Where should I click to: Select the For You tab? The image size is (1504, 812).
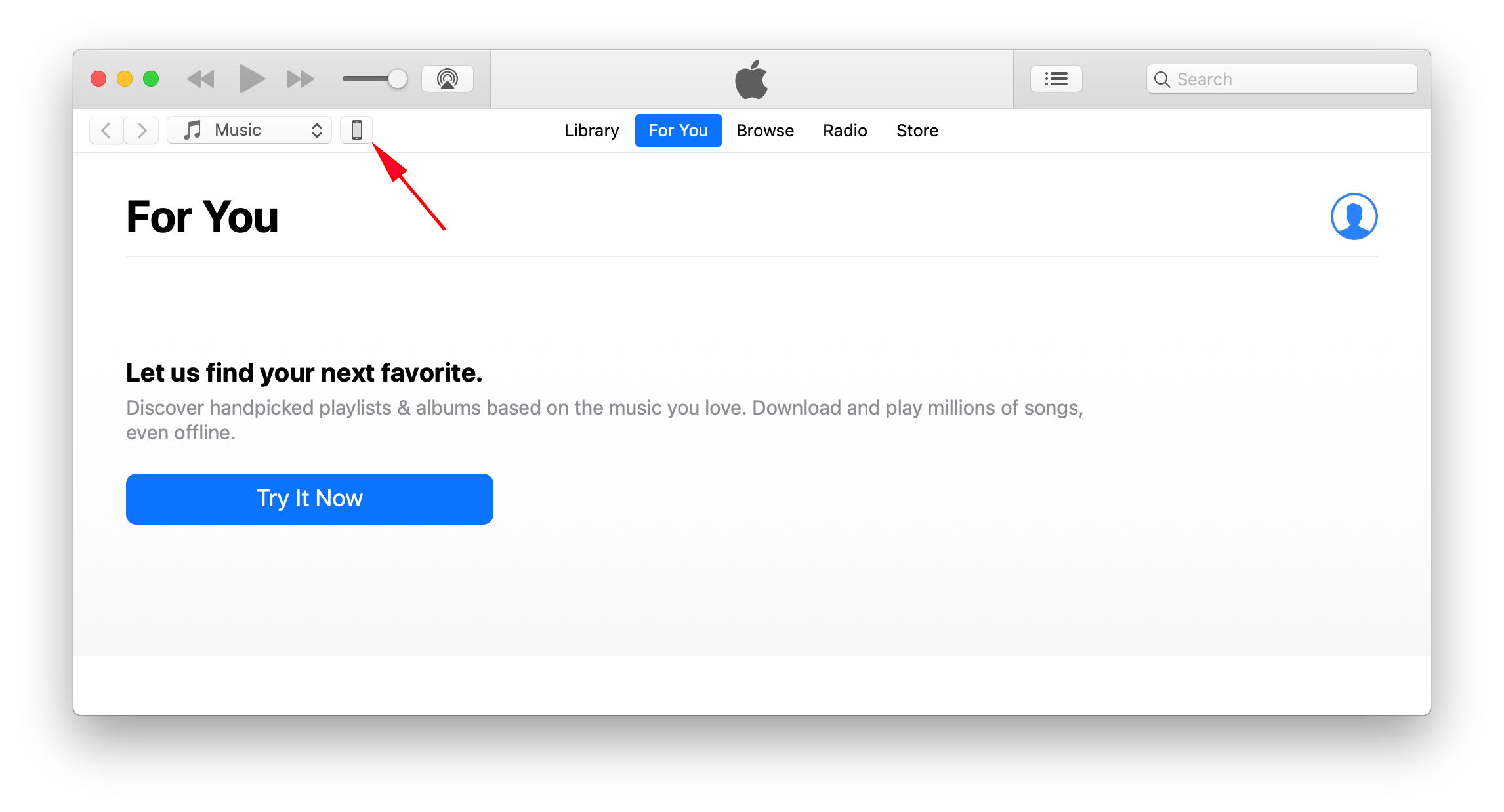679,131
